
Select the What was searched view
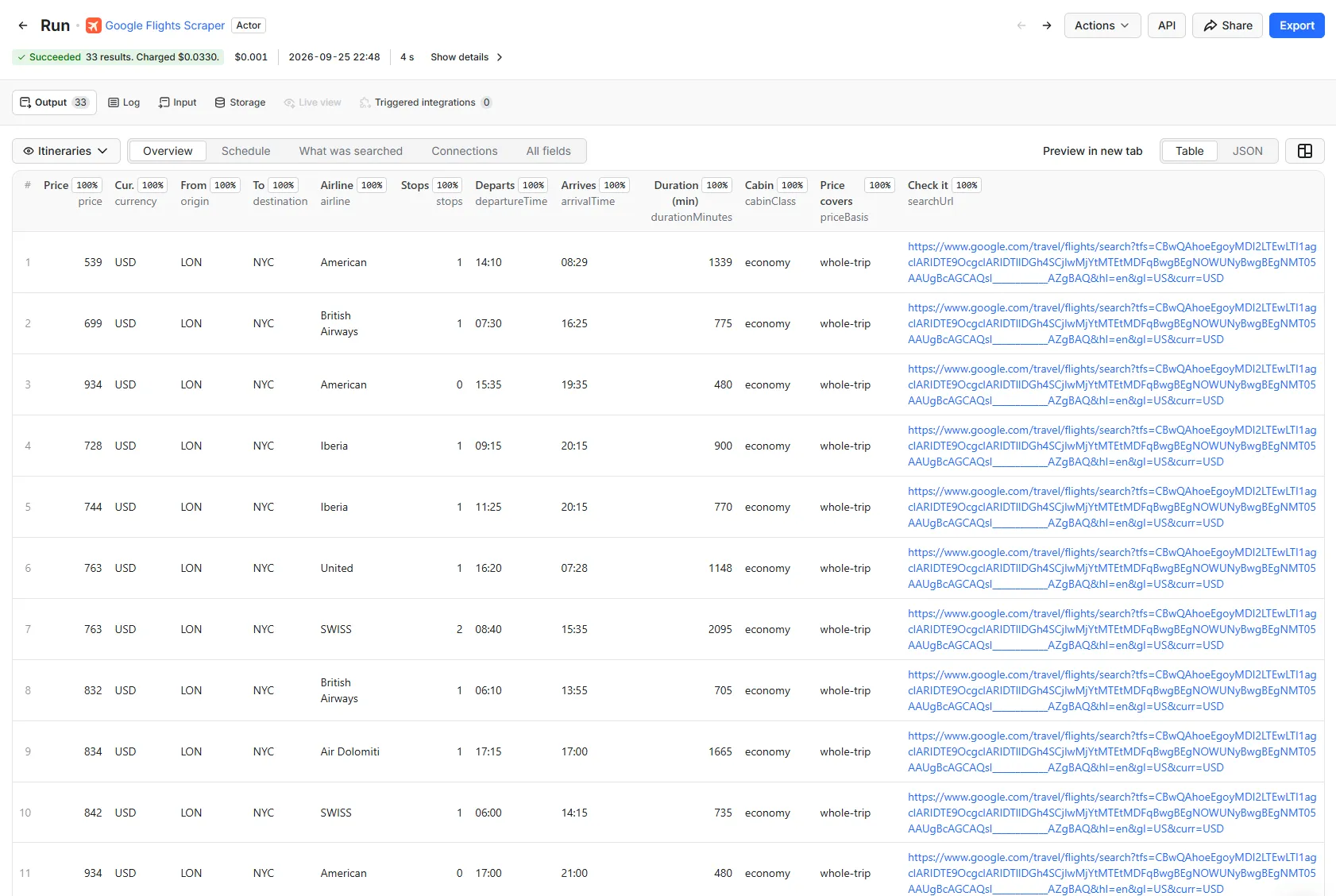351,151
